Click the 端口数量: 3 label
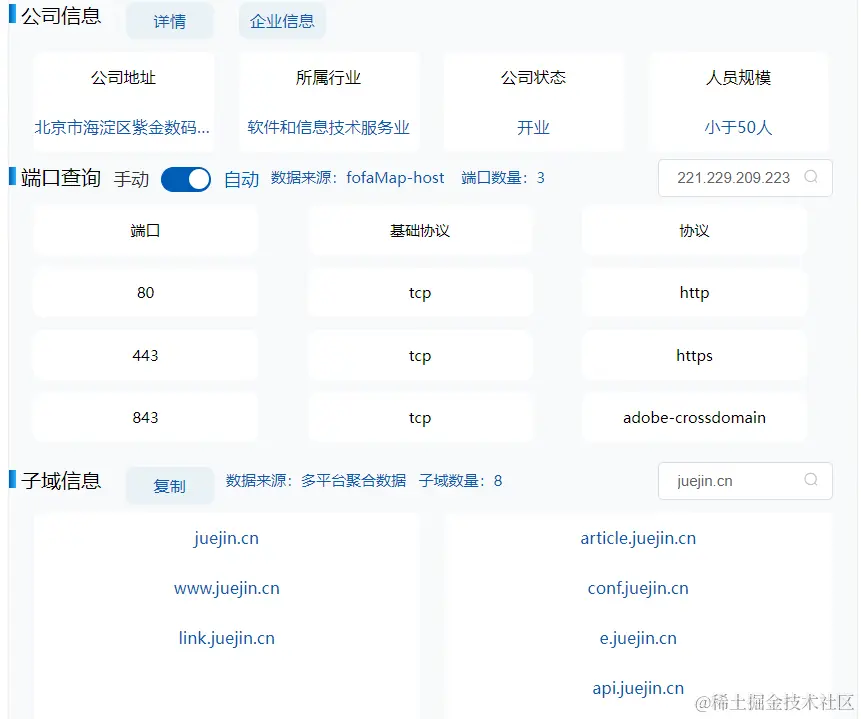The height and width of the screenshot is (719, 861). coord(503,178)
